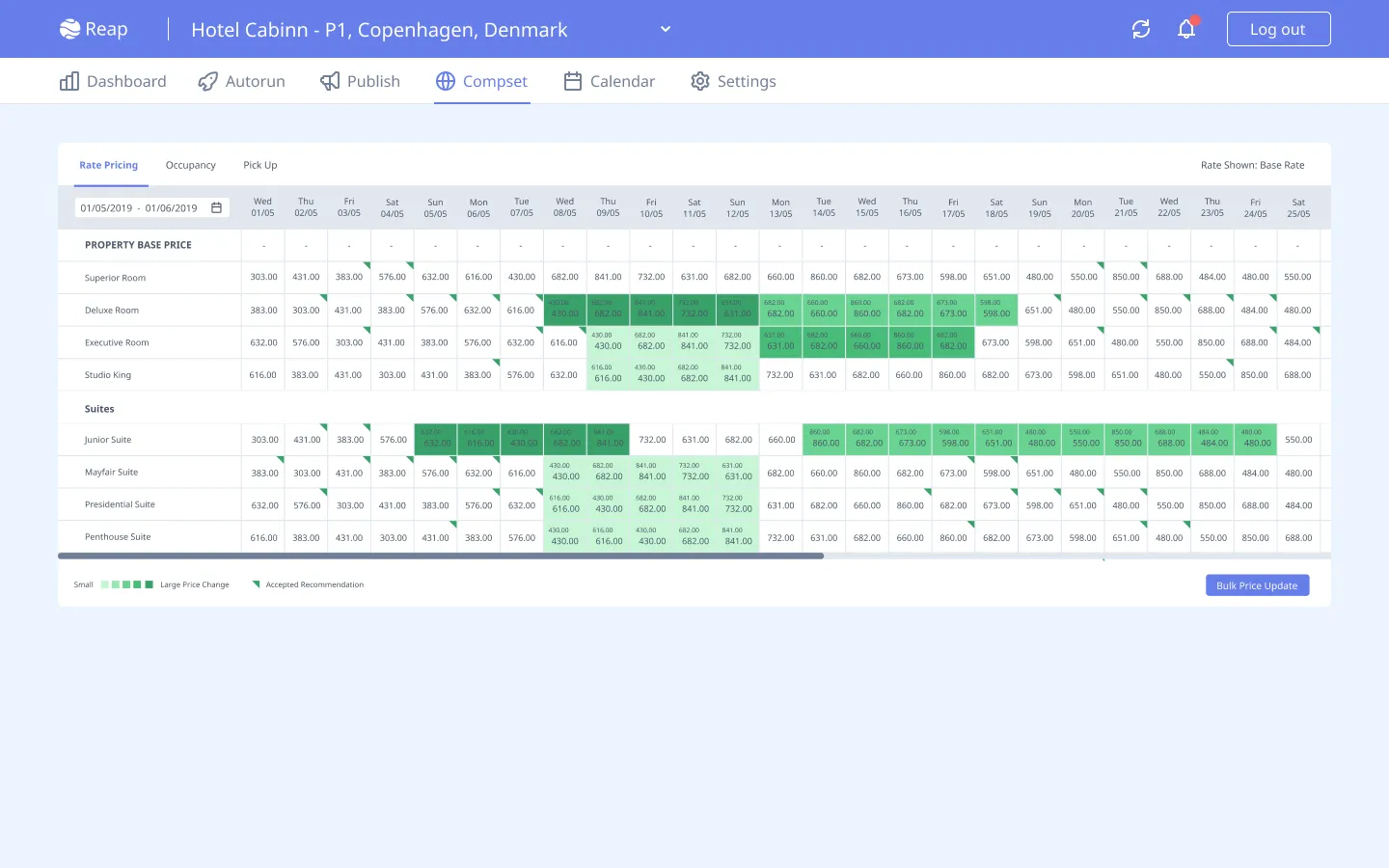Select the Compset navigation tab
This screenshot has width=1389, height=868.
(481, 82)
